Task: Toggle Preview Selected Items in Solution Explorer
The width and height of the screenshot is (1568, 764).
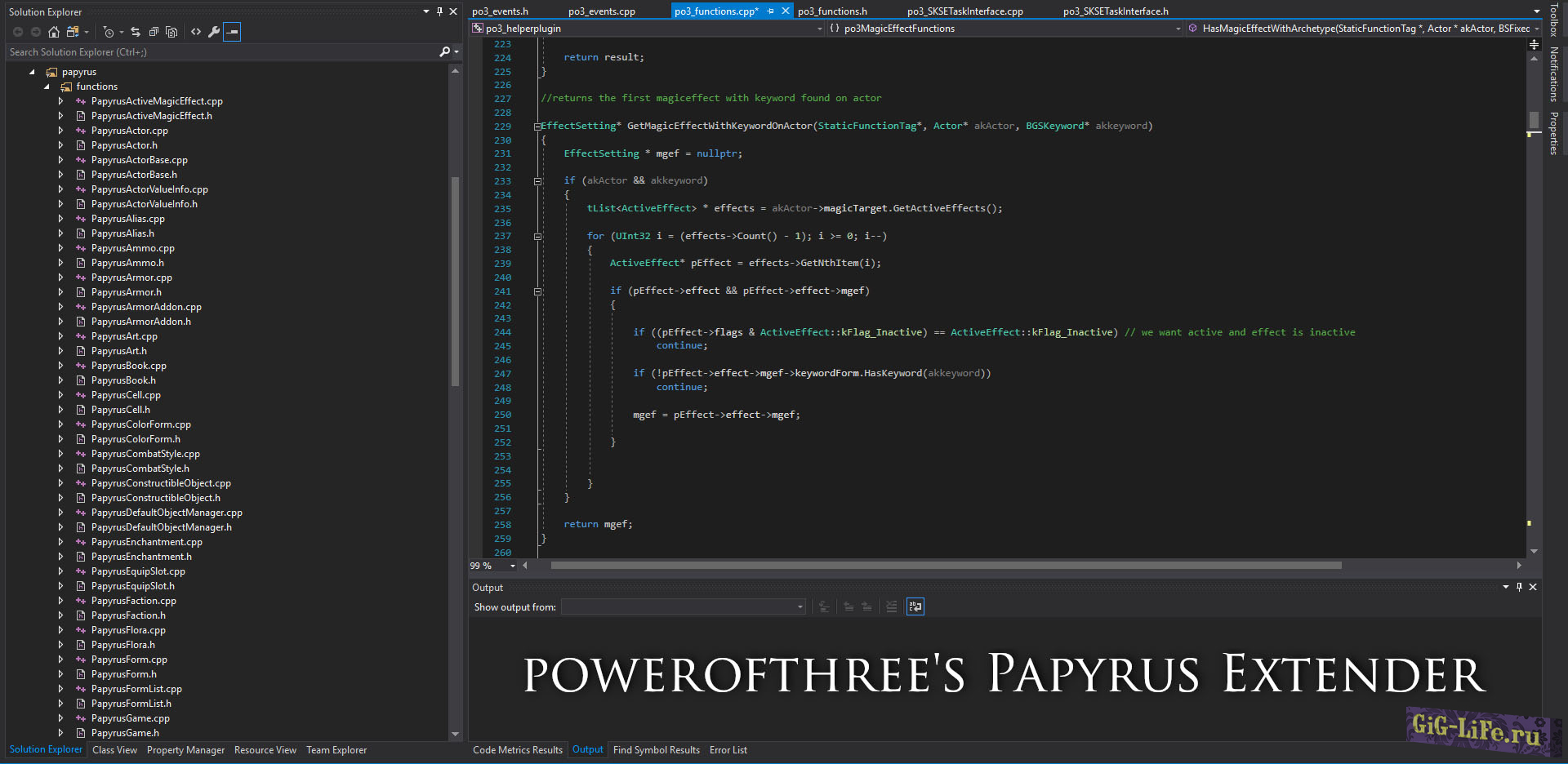Action: point(232,32)
